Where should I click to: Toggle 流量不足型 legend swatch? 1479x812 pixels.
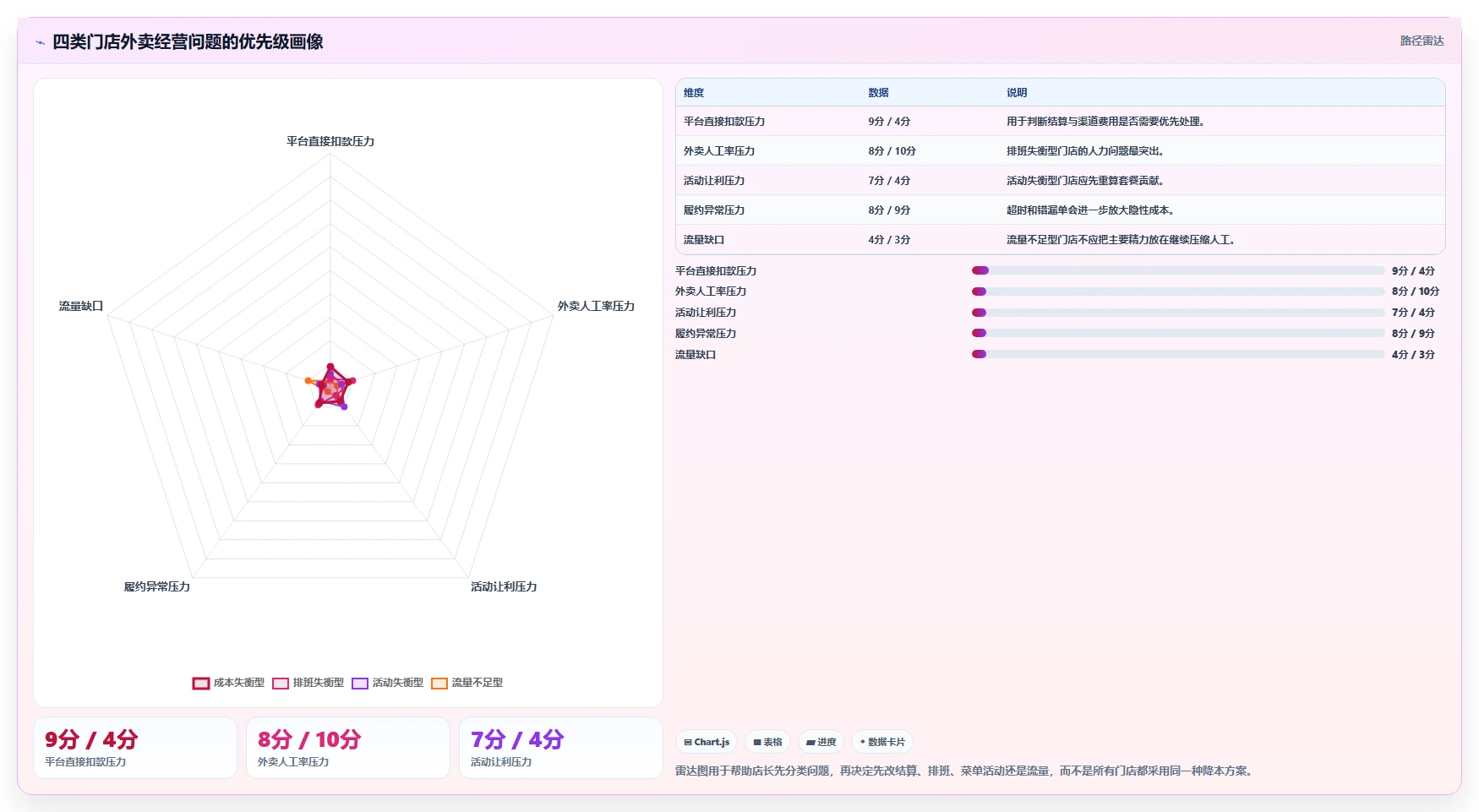[x=439, y=683]
